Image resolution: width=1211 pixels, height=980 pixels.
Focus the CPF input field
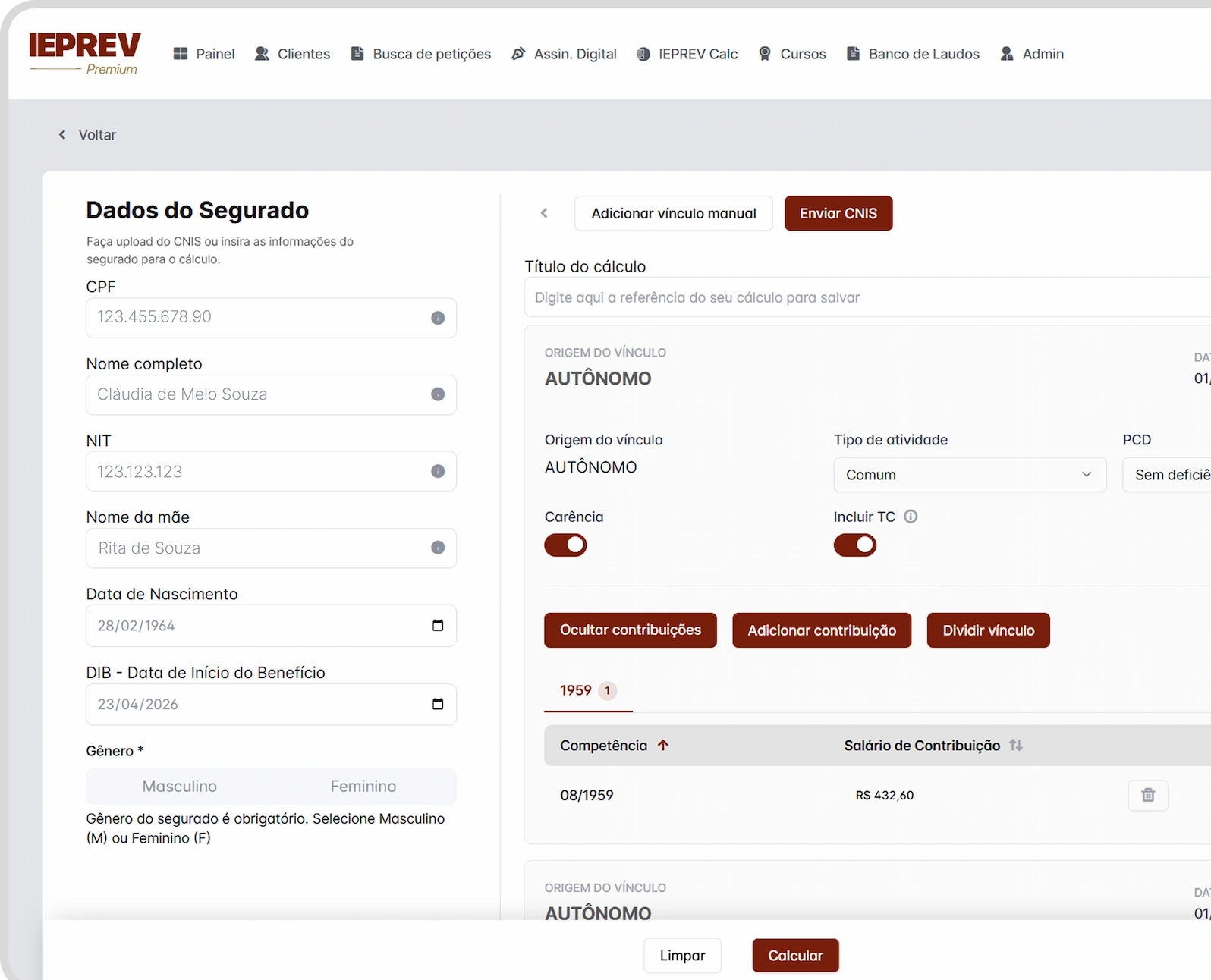point(272,318)
